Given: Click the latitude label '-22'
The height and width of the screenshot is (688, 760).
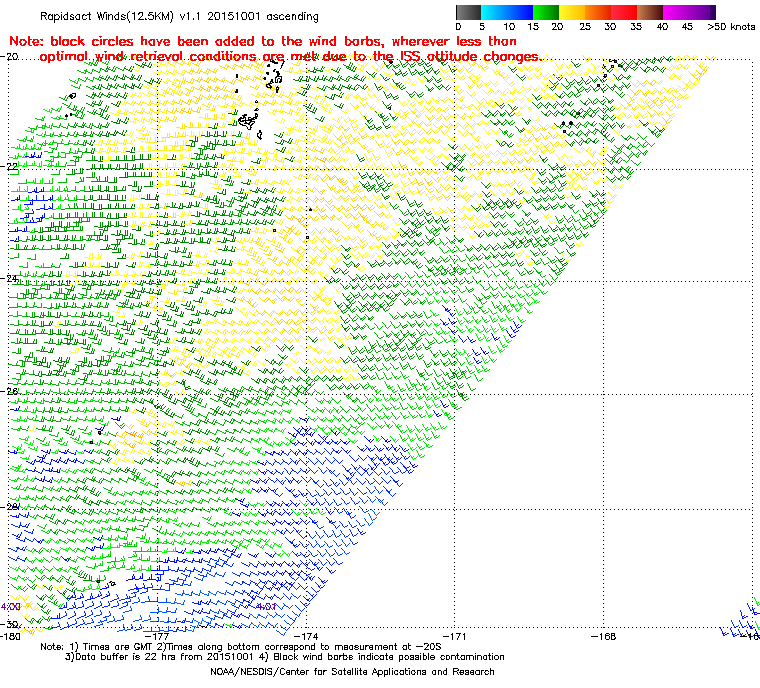Looking at the screenshot, I should pos(9,166).
